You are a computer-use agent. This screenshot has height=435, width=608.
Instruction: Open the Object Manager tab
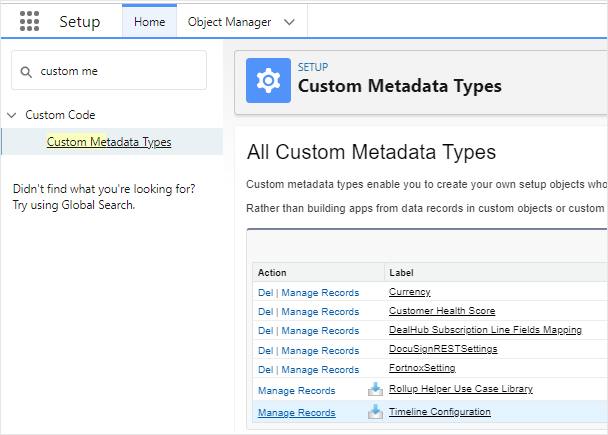click(x=229, y=22)
